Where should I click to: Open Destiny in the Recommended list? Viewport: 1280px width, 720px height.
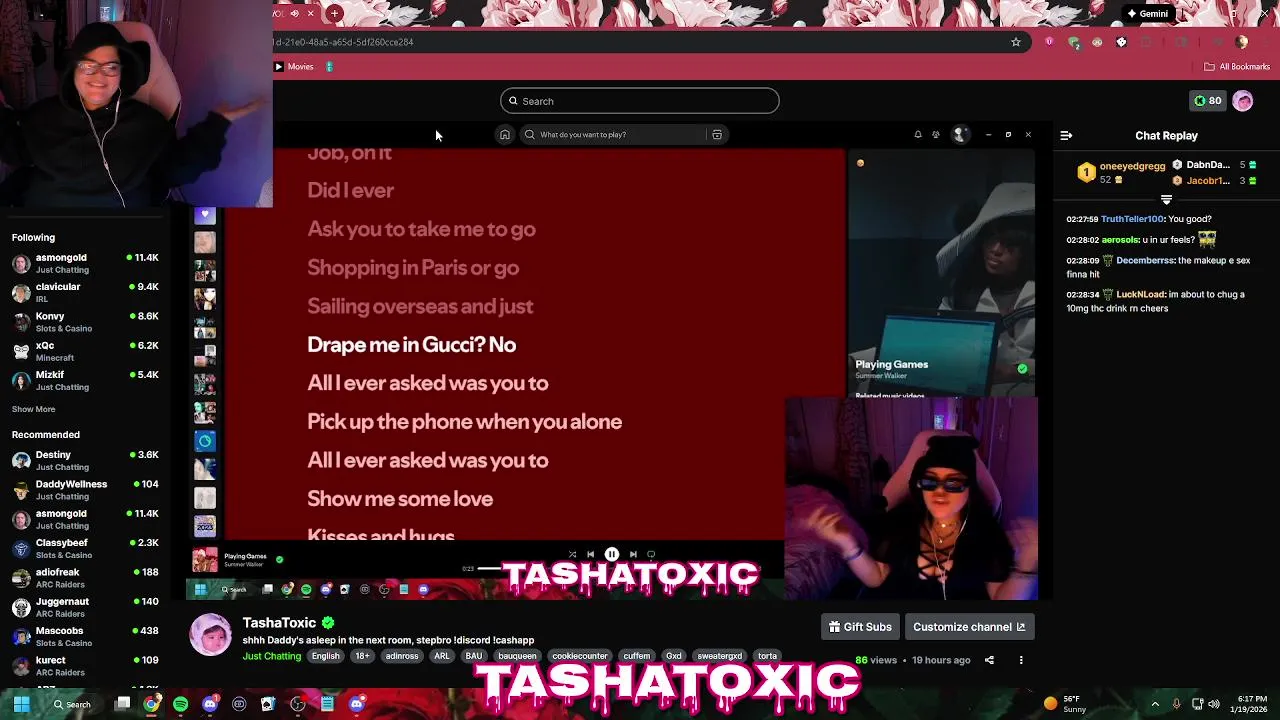point(85,460)
